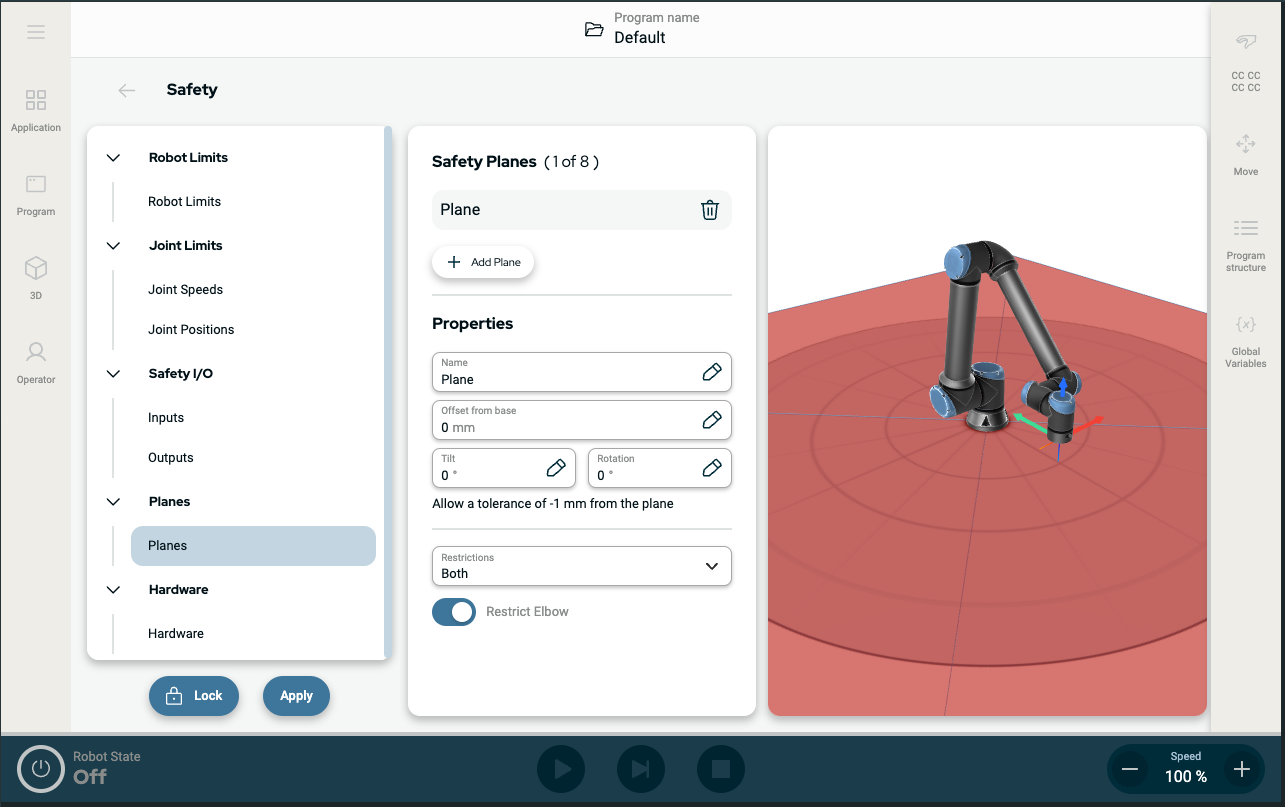
Task: Increase speed with the plus button
Action: tap(1241, 769)
